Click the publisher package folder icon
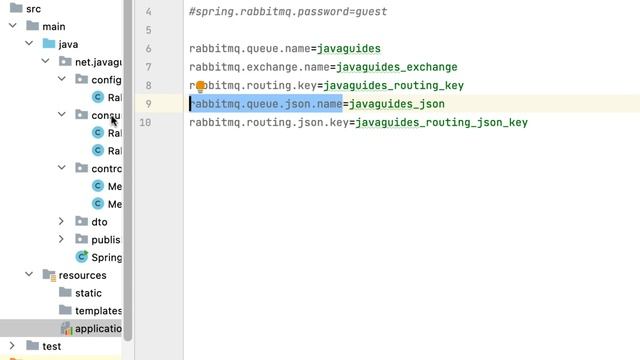 (x=82, y=239)
